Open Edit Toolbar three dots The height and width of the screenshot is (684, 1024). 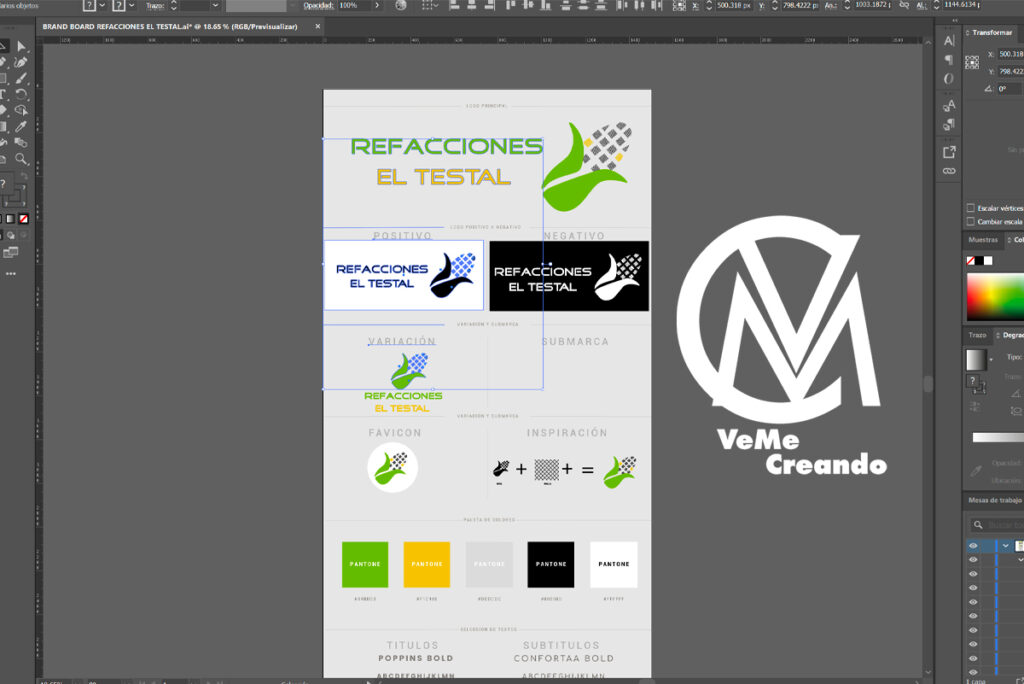[x=10, y=274]
